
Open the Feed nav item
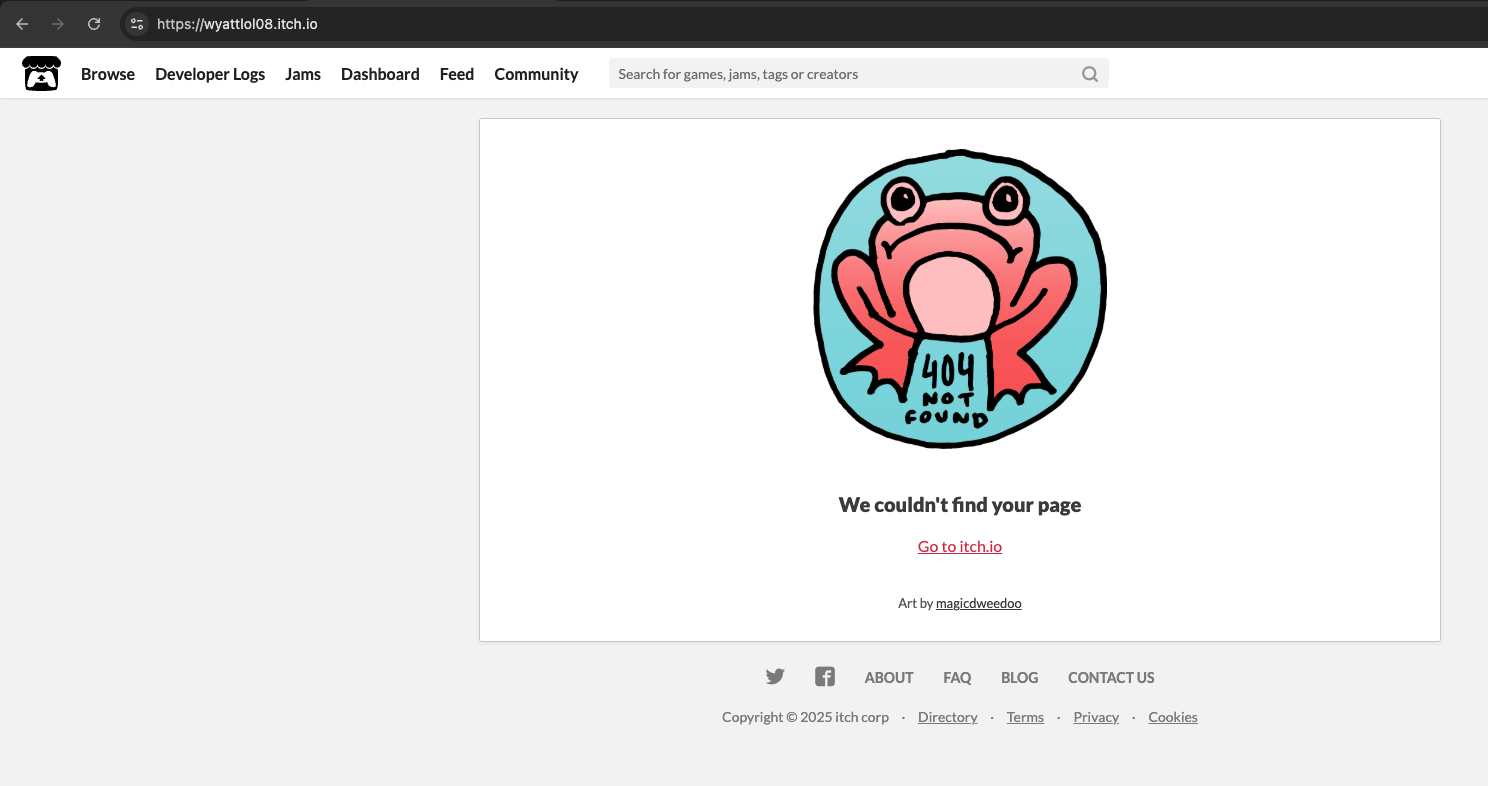point(457,74)
